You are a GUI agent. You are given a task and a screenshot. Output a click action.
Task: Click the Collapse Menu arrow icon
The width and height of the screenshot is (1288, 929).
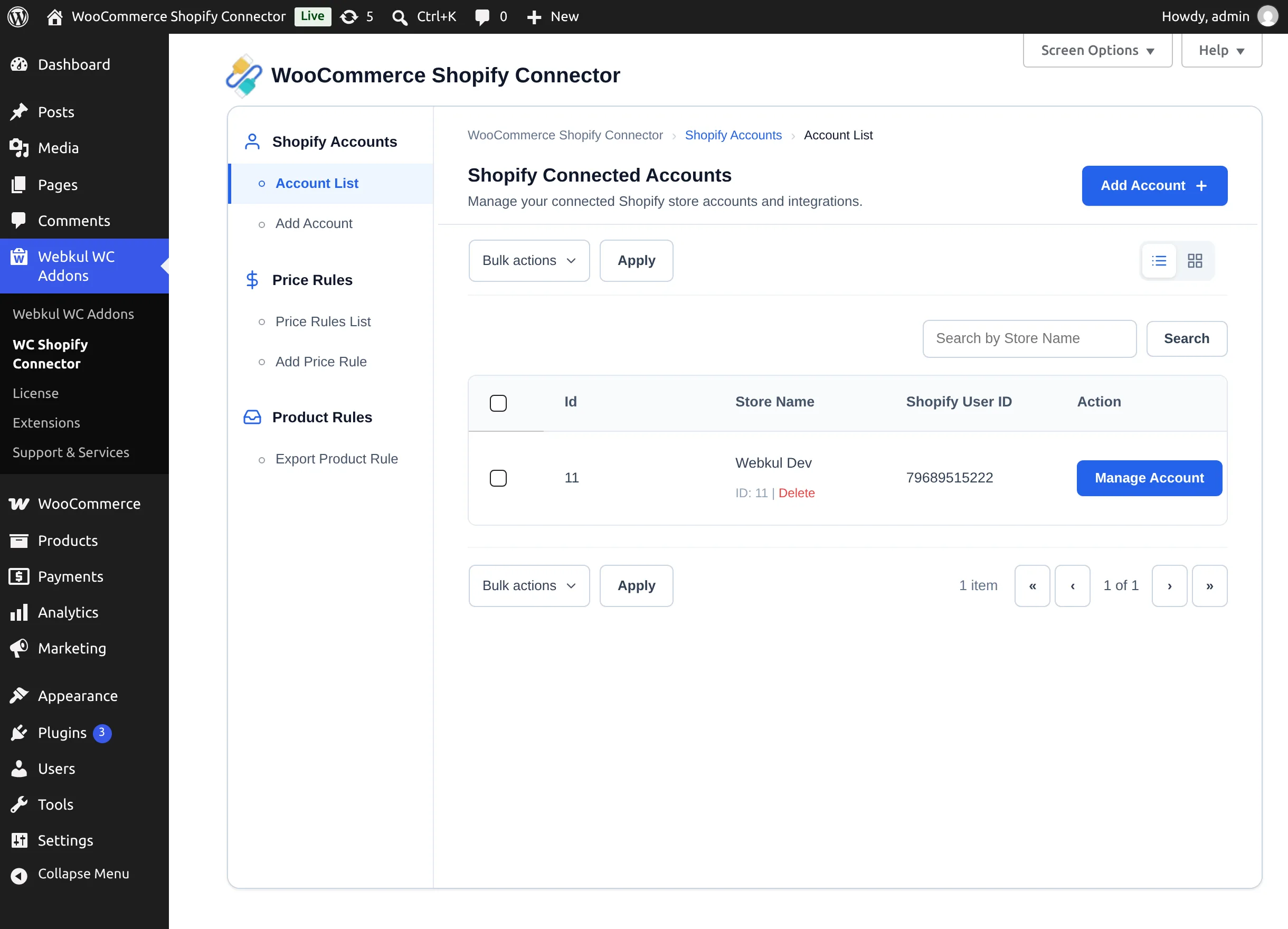[x=19, y=876]
